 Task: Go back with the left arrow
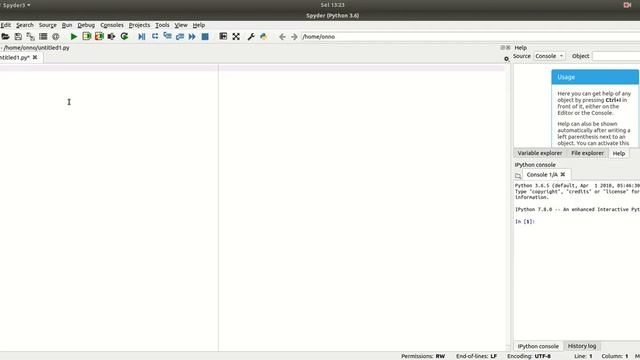[282, 37]
